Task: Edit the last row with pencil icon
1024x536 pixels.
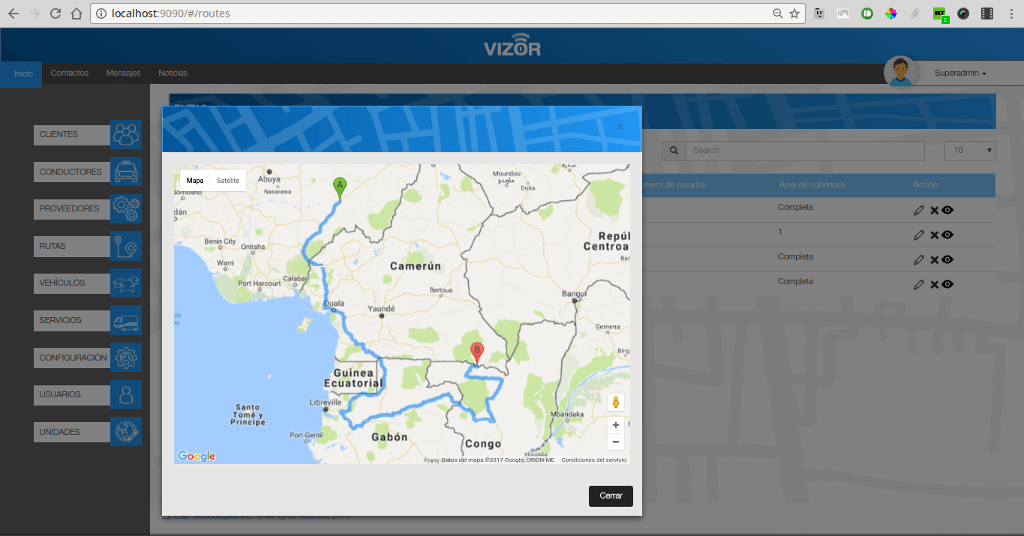Action: click(x=919, y=285)
